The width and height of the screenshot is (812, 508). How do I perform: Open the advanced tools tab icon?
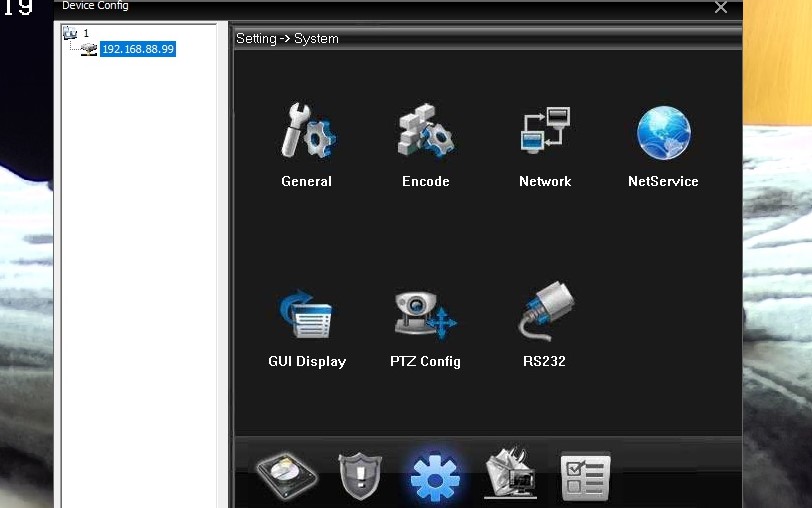pos(510,474)
